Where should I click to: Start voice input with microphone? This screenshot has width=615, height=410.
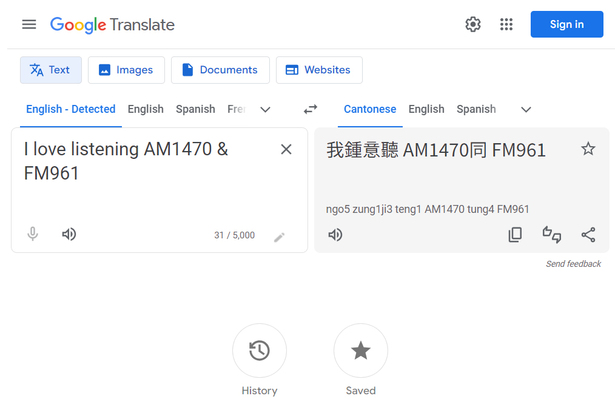pyautogui.click(x=33, y=234)
